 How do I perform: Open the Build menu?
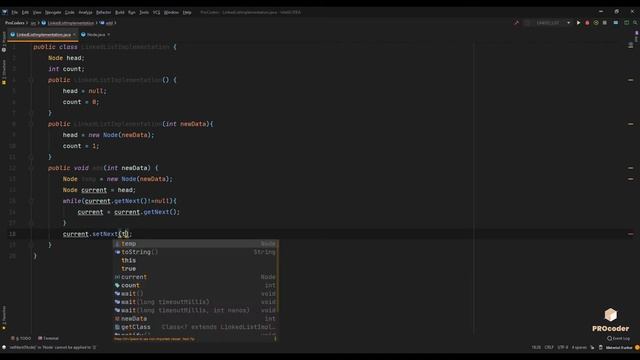[120, 12]
